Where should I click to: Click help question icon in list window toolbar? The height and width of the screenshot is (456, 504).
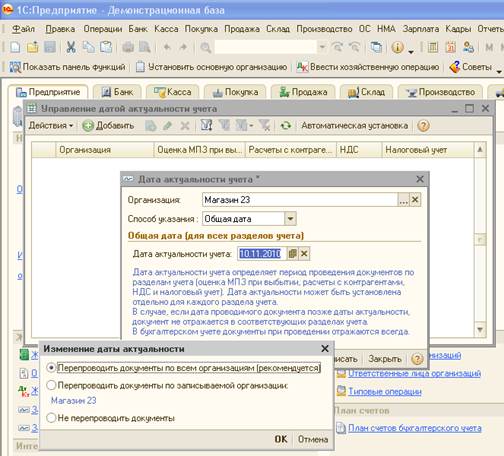(x=423, y=126)
